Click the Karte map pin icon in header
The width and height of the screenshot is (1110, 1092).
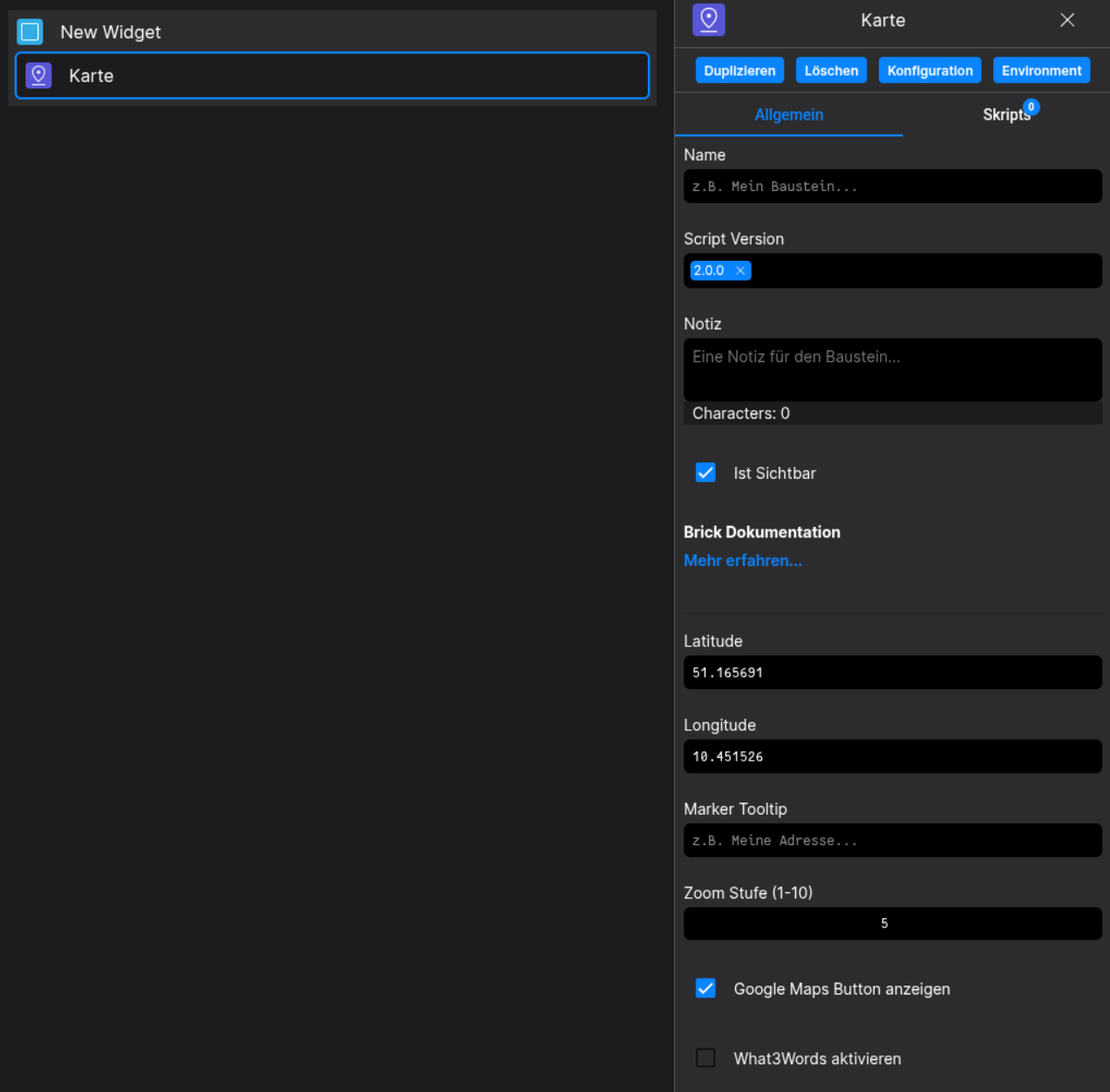point(708,19)
